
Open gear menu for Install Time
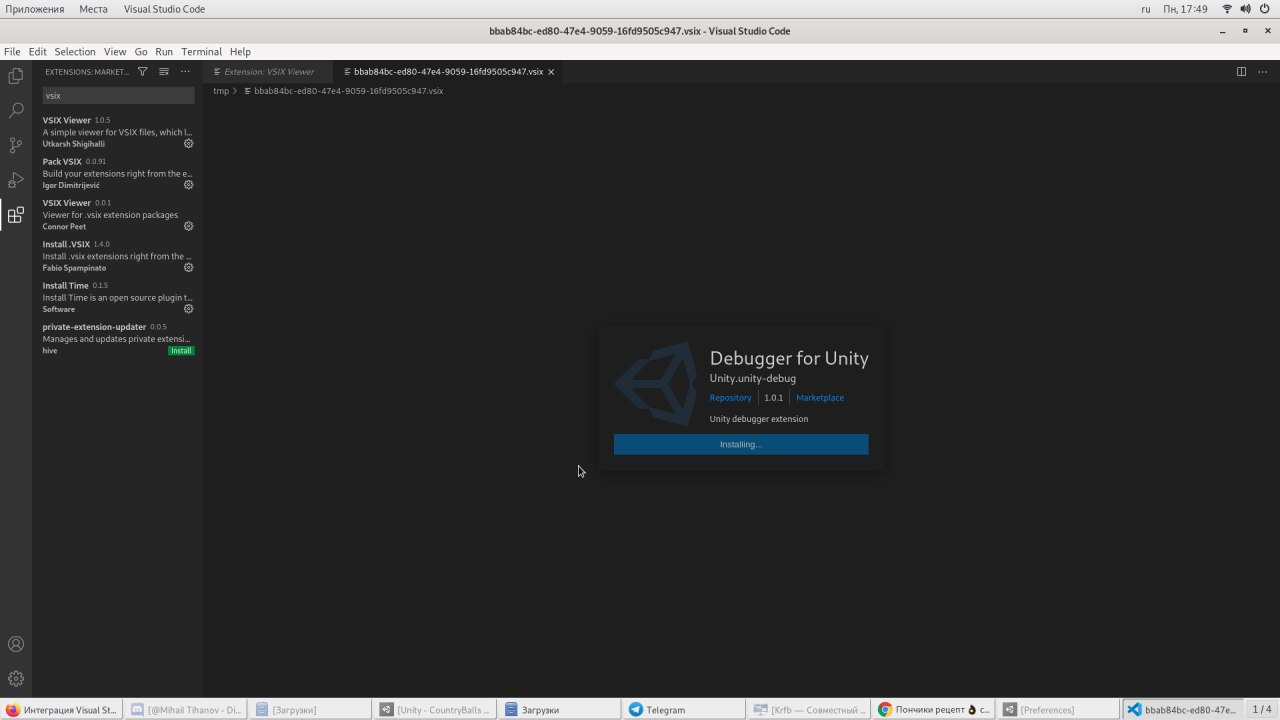[188, 309]
